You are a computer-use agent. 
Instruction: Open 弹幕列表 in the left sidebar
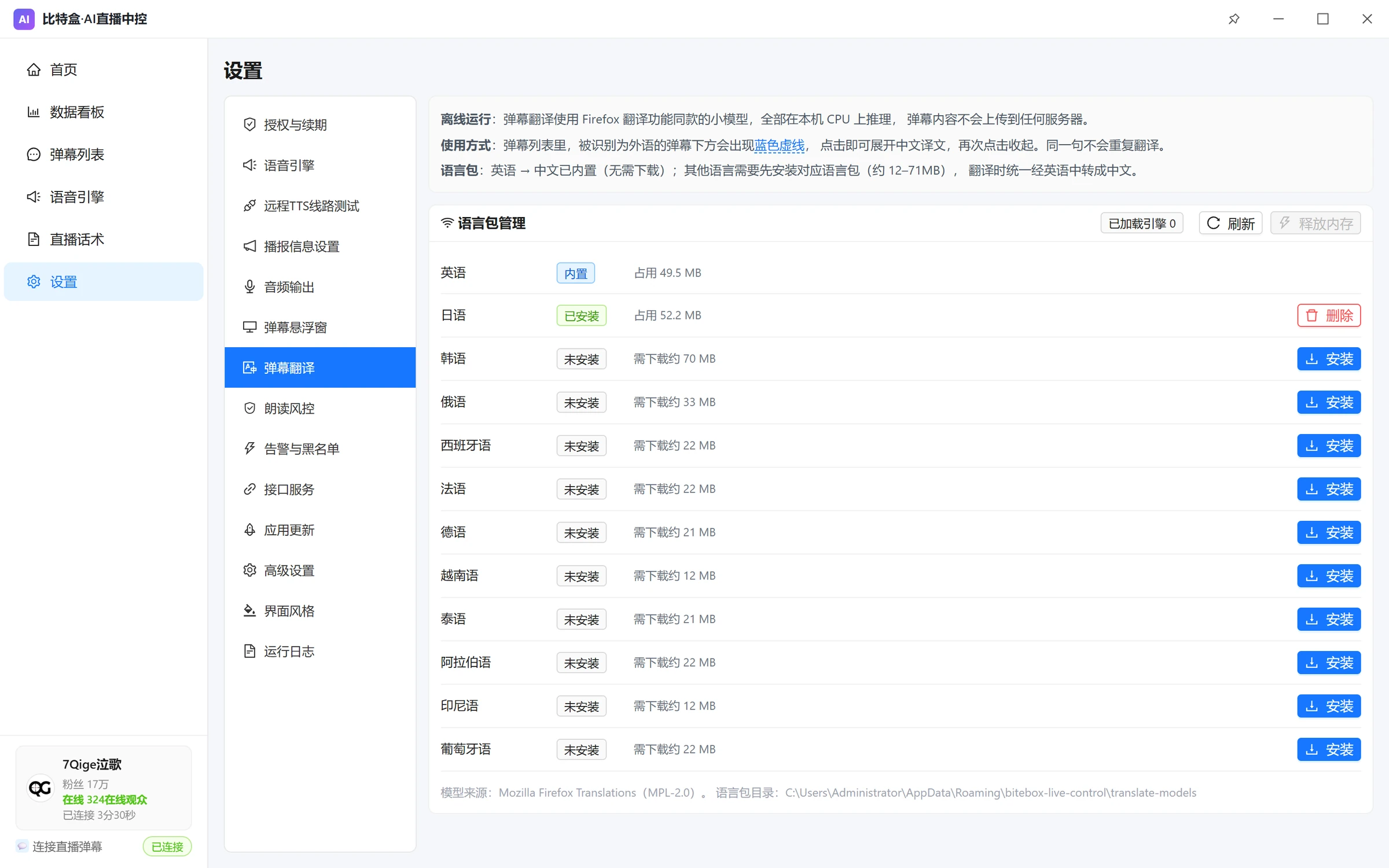104,155
